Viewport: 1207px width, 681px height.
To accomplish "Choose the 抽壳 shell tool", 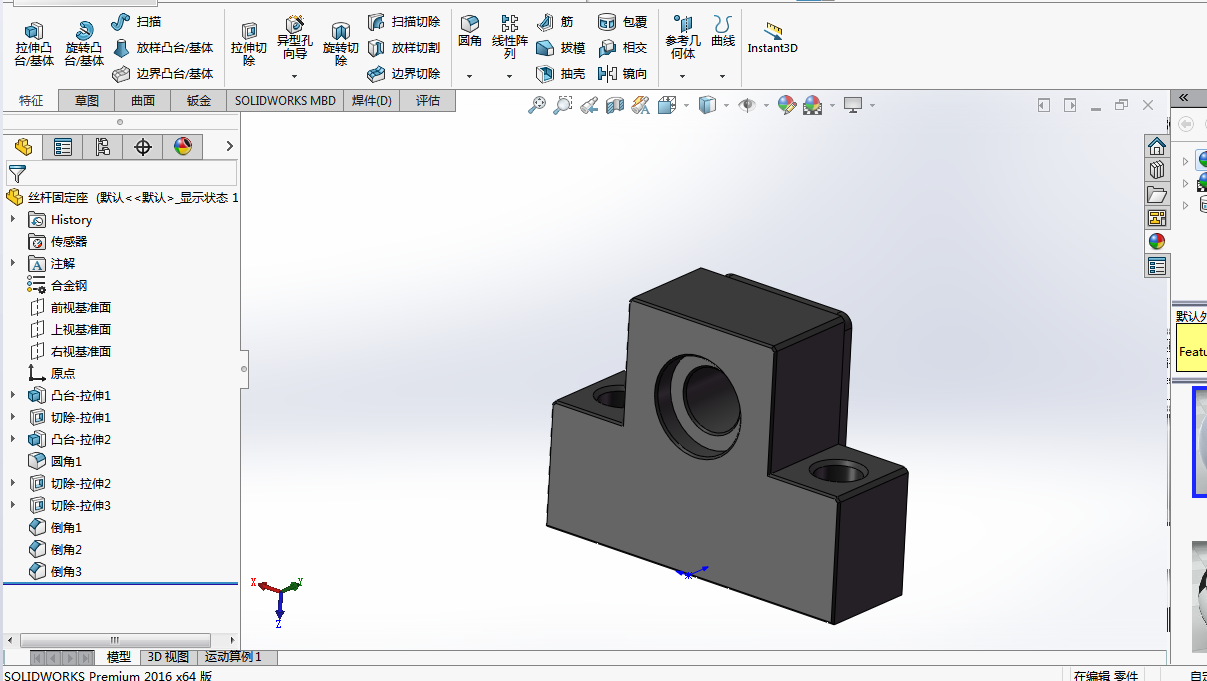I will click(x=560, y=73).
